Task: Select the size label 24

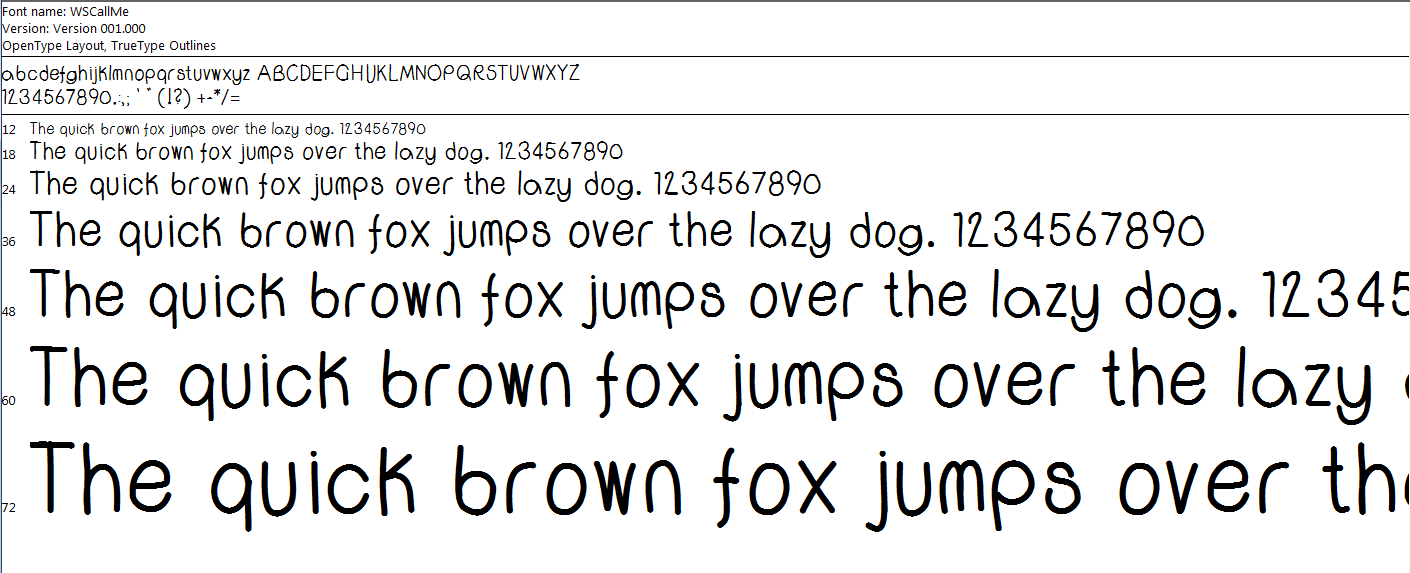Action: tap(9, 189)
